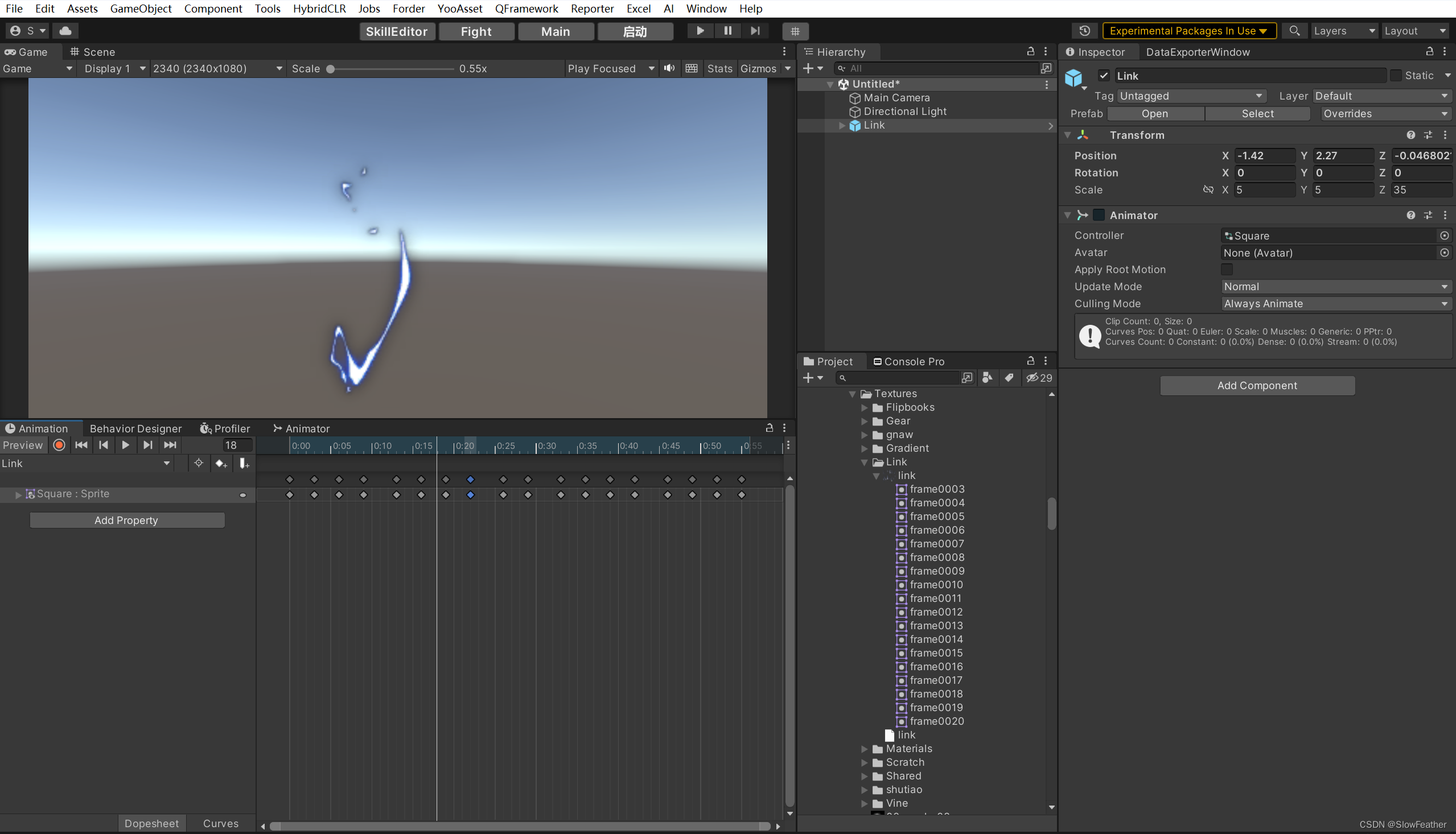Open the GameObject menu in menu bar

pyautogui.click(x=141, y=9)
